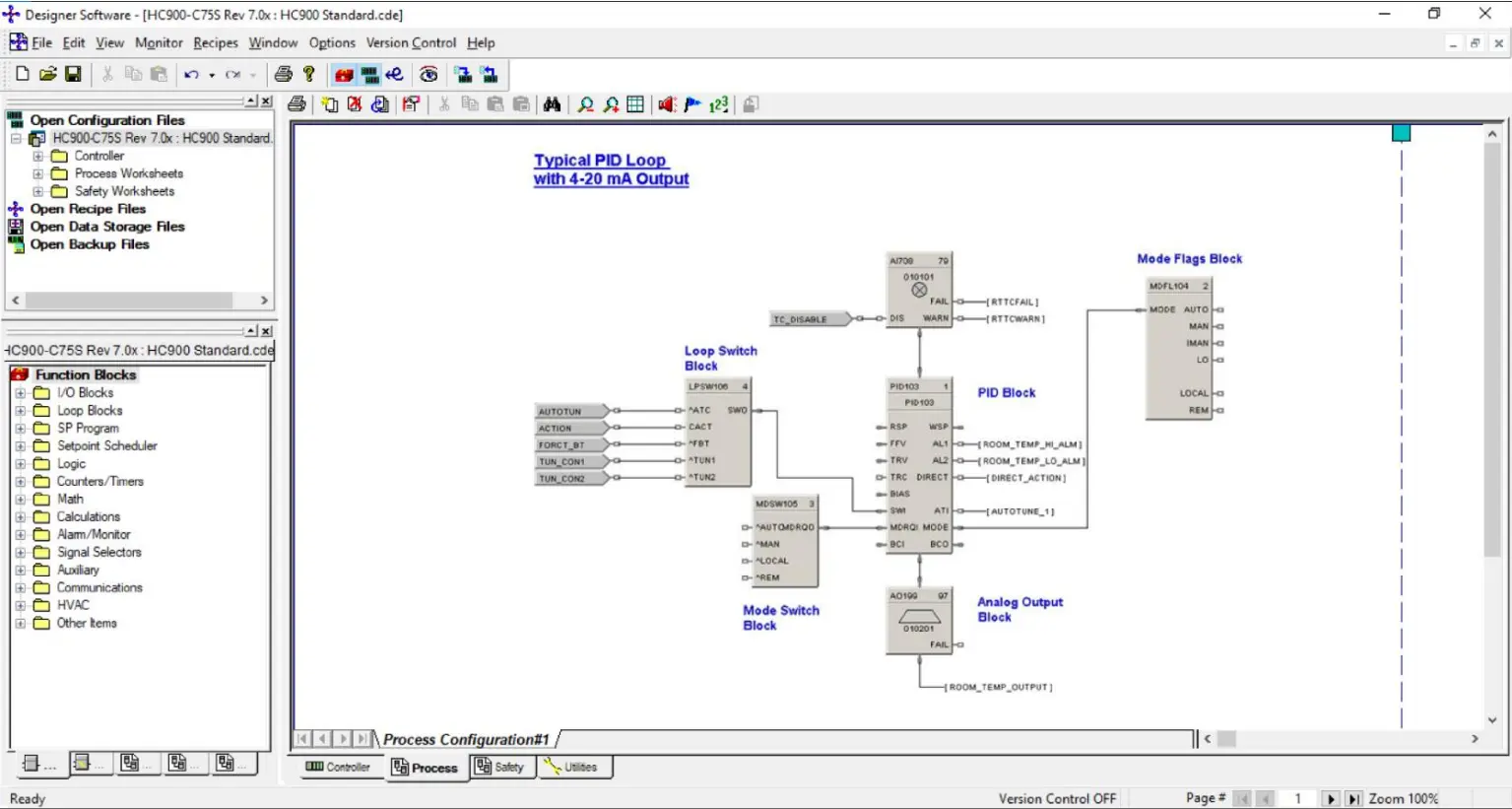Collapse the HC900-C75S configuration node
This screenshot has width=1512, height=809.
[x=17, y=138]
